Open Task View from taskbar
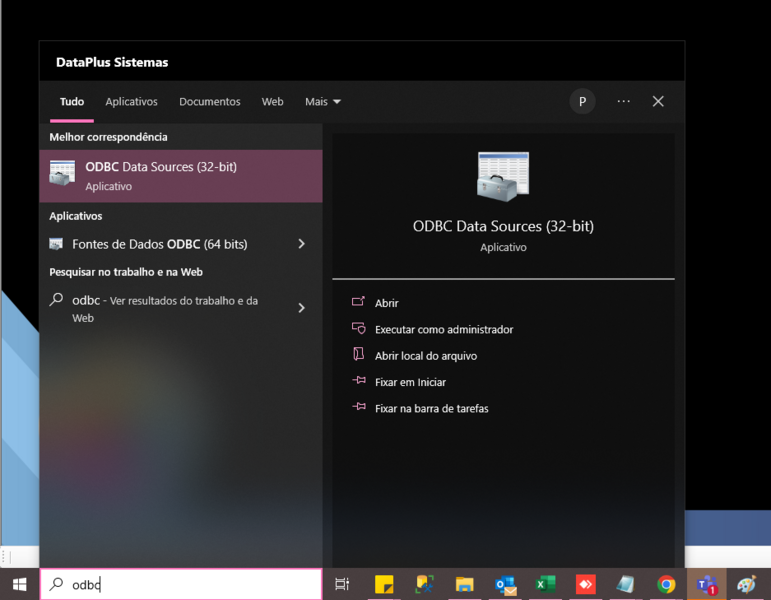 pyautogui.click(x=342, y=584)
